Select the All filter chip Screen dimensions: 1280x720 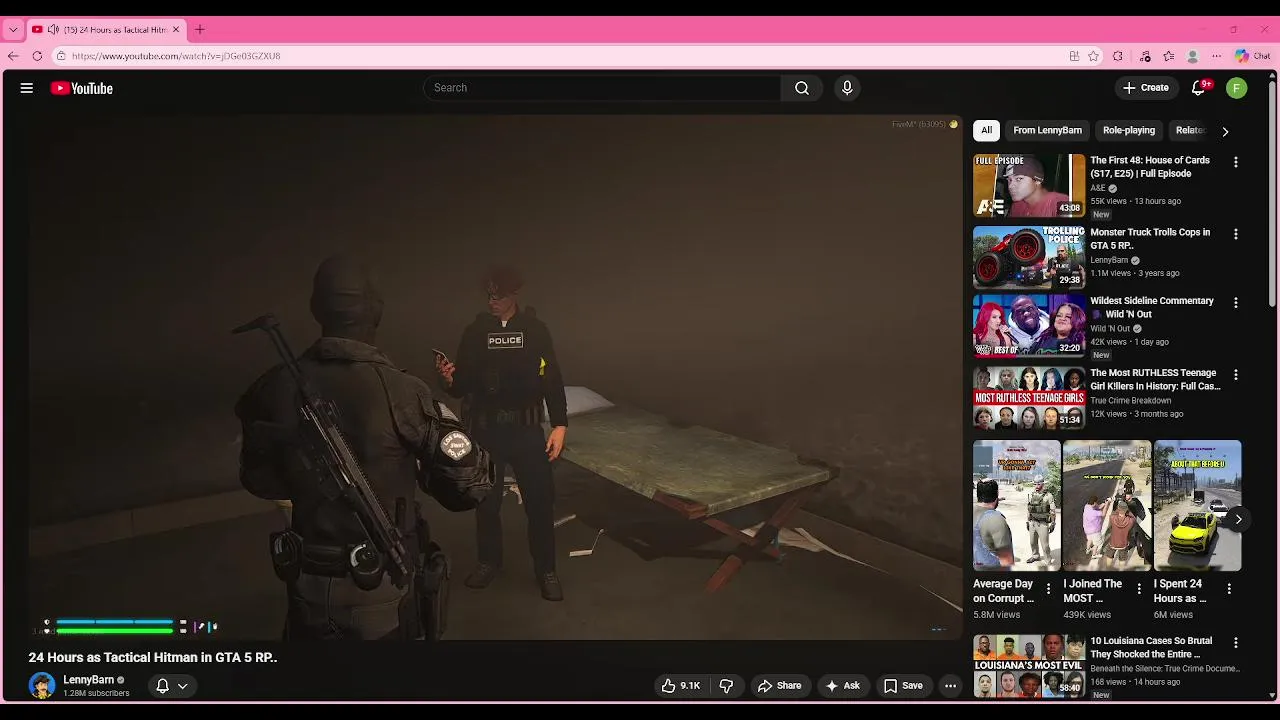[986, 130]
